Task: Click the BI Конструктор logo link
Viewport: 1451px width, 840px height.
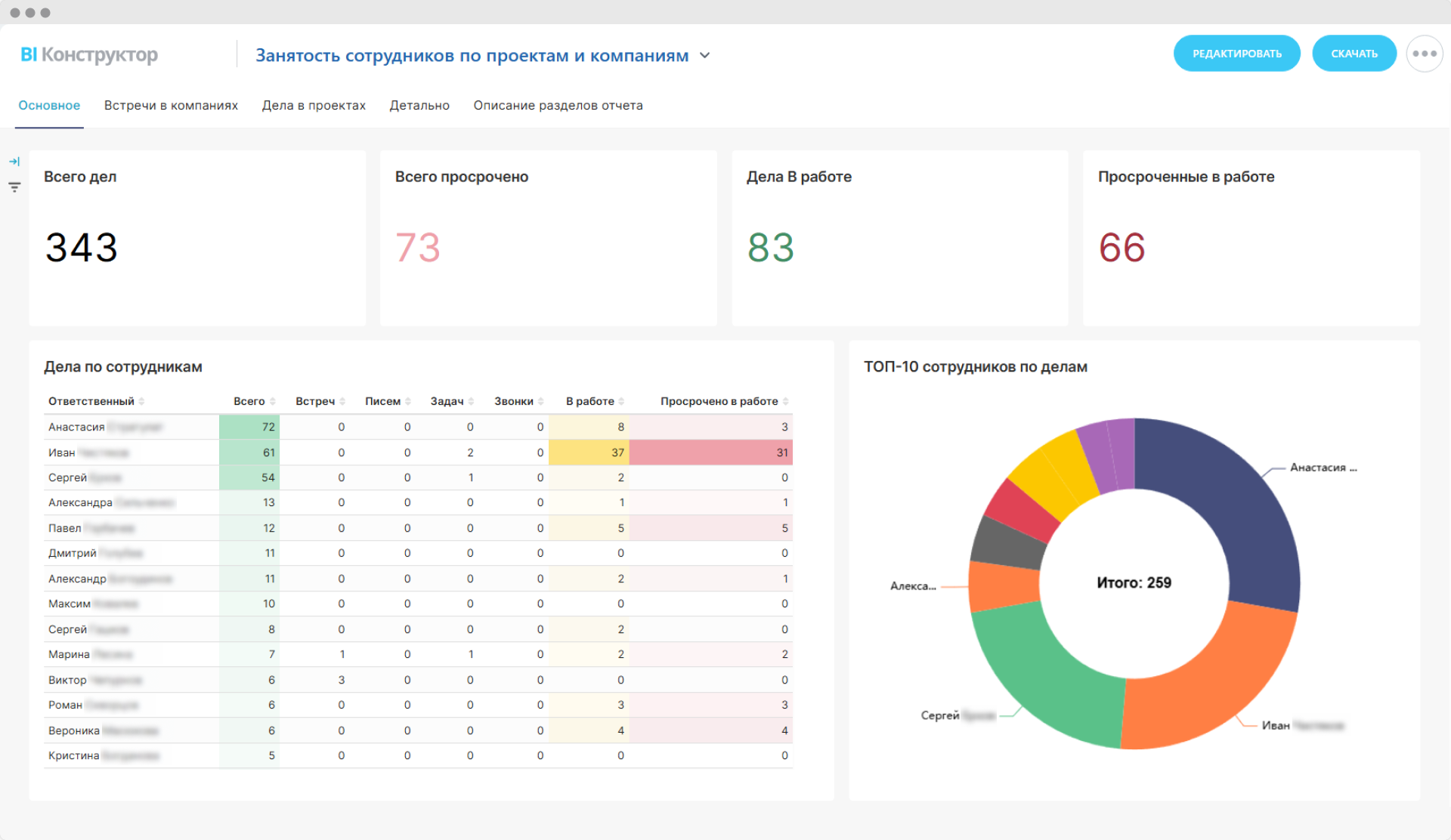Action: click(x=89, y=55)
